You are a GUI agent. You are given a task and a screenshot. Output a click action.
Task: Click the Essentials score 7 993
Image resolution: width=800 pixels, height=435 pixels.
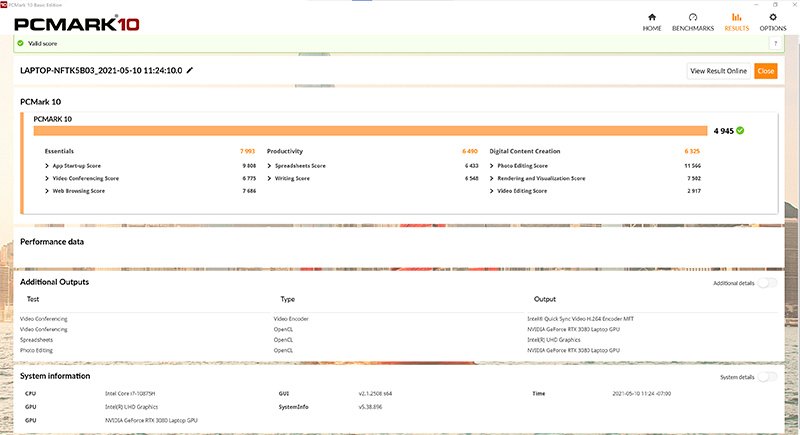(247, 151)
